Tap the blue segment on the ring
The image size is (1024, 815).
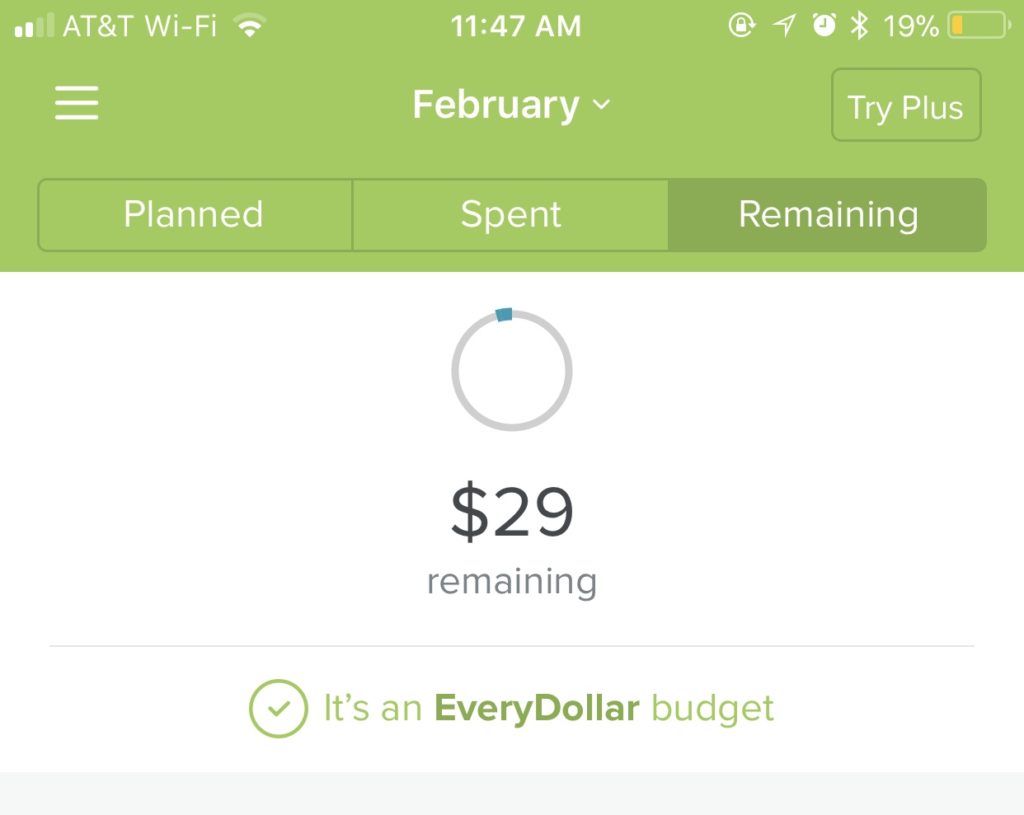tap(504, 315)
